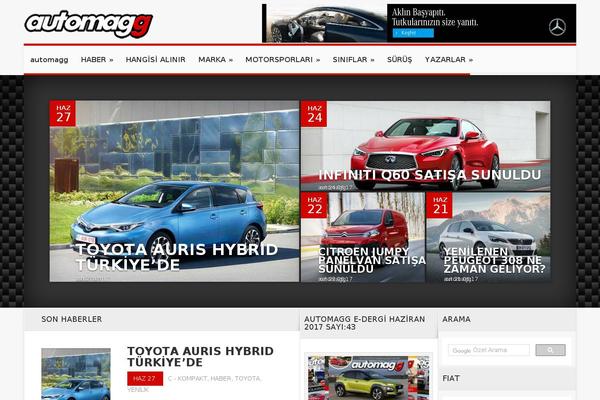The height and width of the screenshot is (400, 600).
Task: Click the Keşfet button in the banner ad
Action: (413, 33)
